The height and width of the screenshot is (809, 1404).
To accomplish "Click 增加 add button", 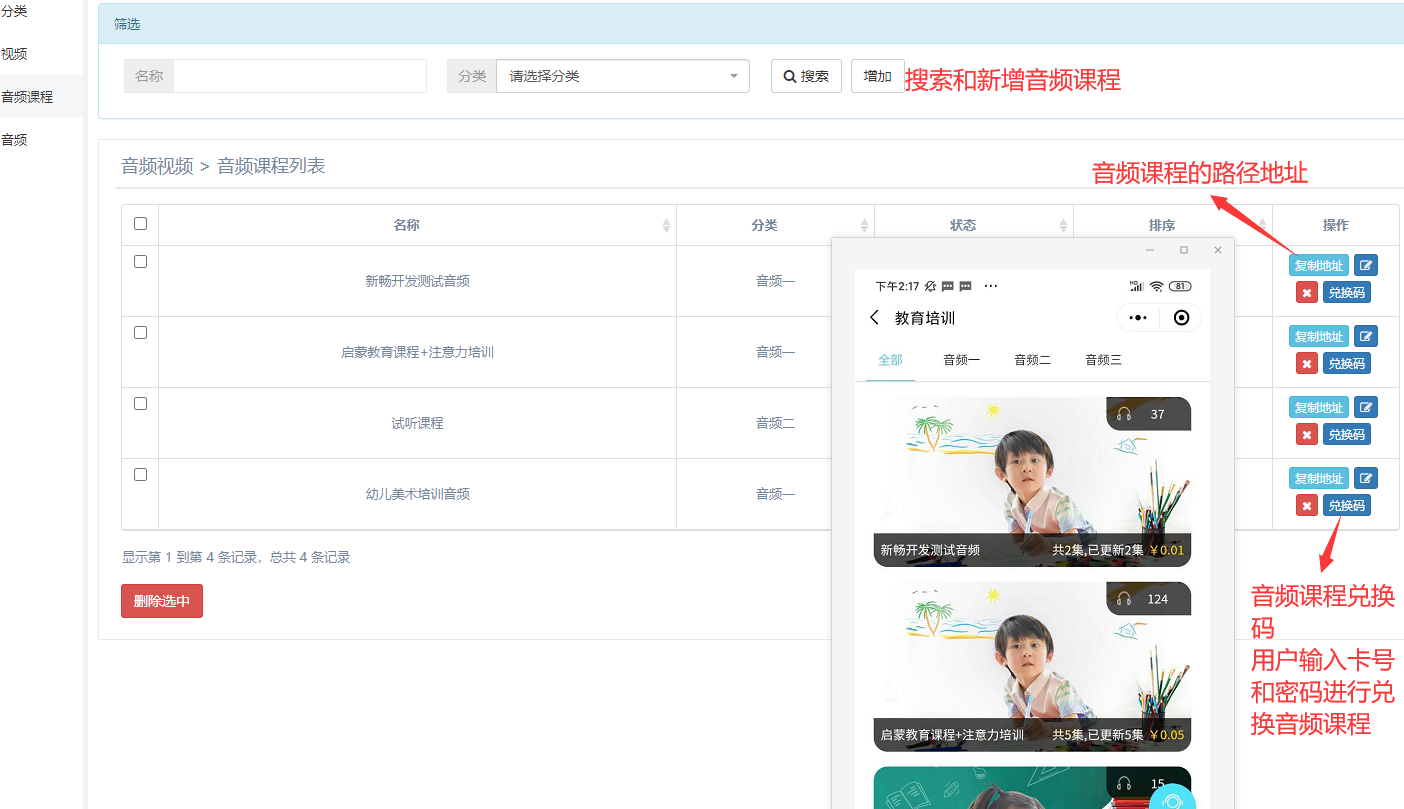I will pos(877,76).
